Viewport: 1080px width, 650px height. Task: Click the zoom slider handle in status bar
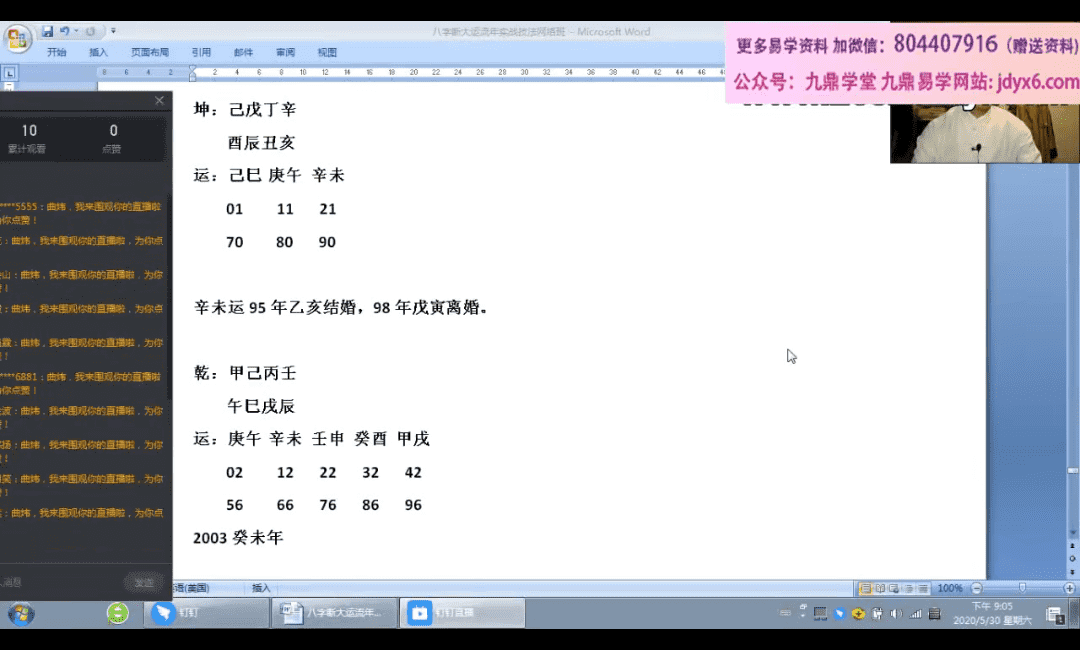(x=1021, y=588)
